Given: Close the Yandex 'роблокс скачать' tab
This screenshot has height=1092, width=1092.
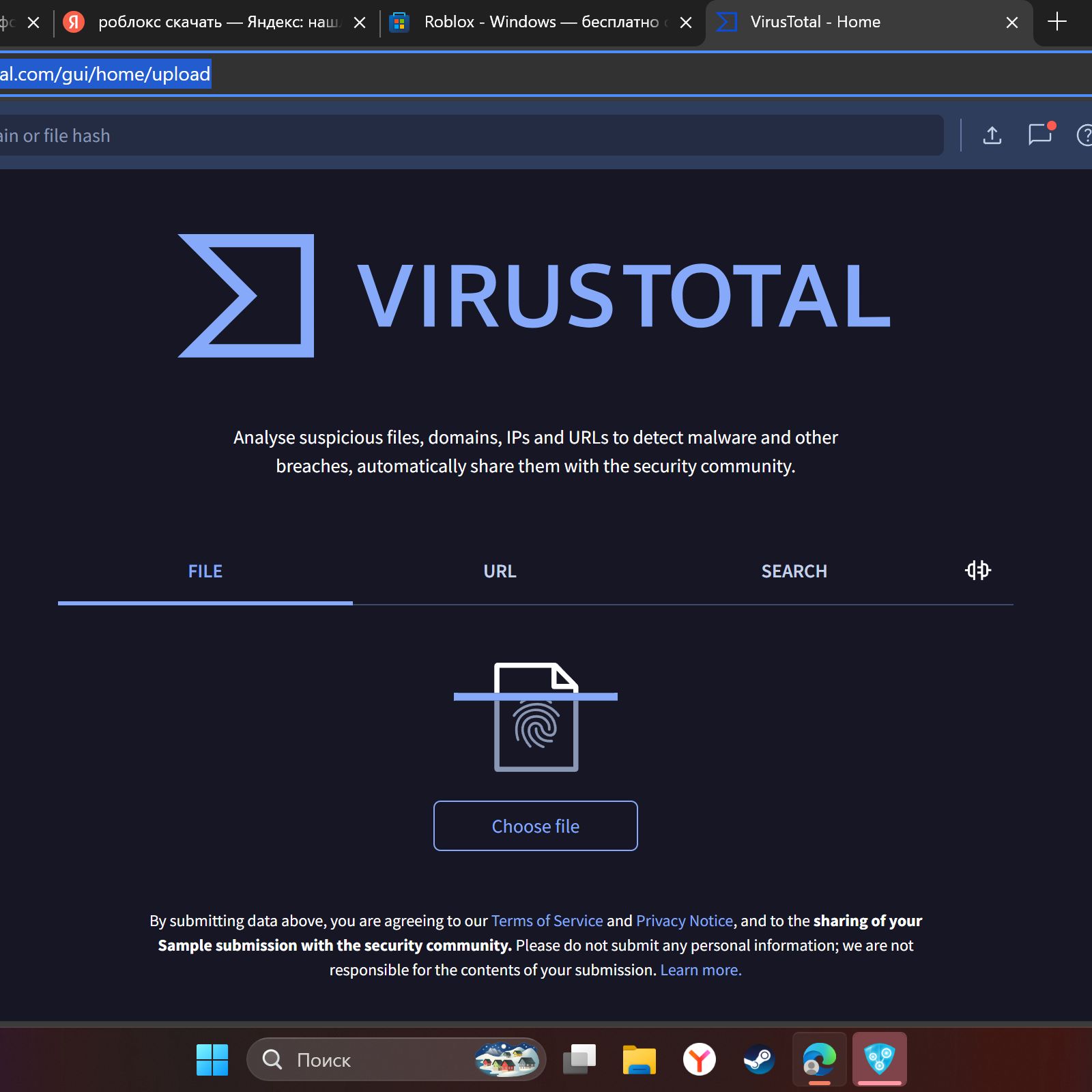Looking at the screenshot, I should point(360,23).
